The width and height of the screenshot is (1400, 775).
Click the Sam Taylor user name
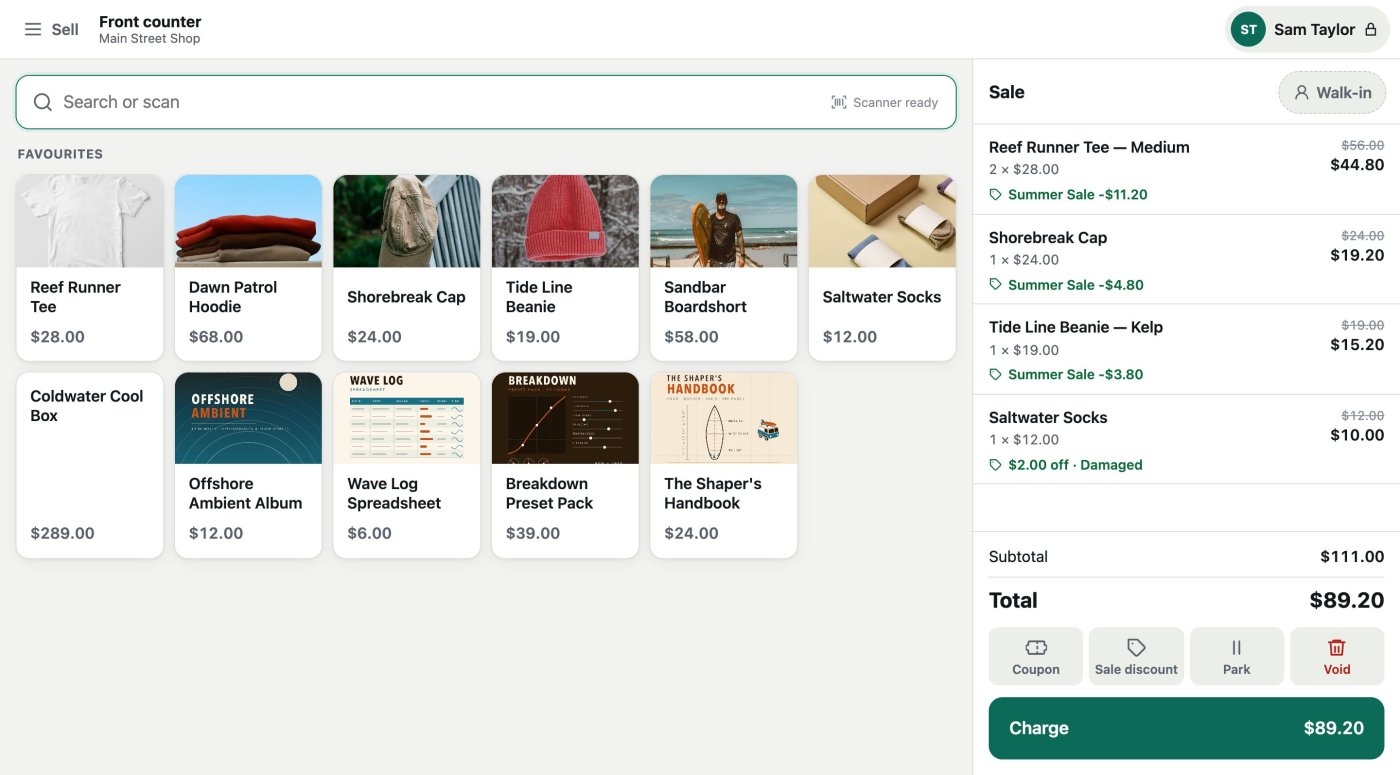(1314, 30)
